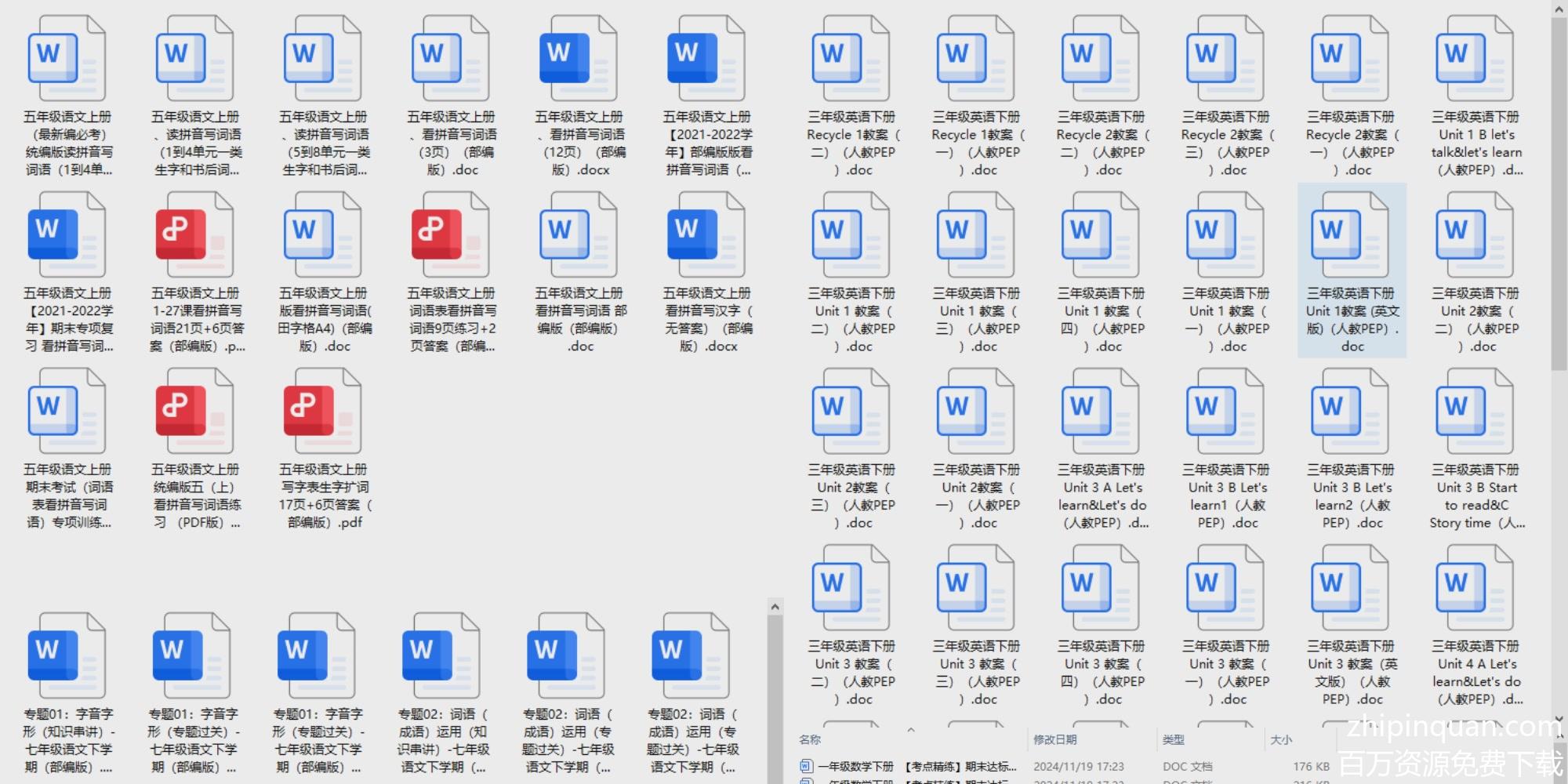Open PDF icon for 1-27课看拼音写词语21页+6页答案

coord(194,236)
